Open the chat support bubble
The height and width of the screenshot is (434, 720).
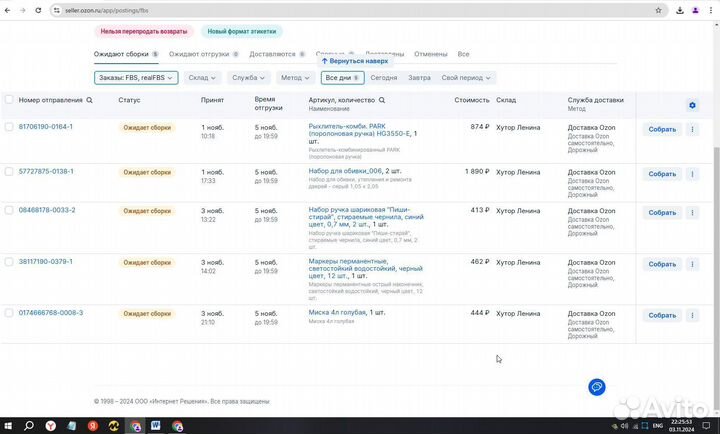596,387
